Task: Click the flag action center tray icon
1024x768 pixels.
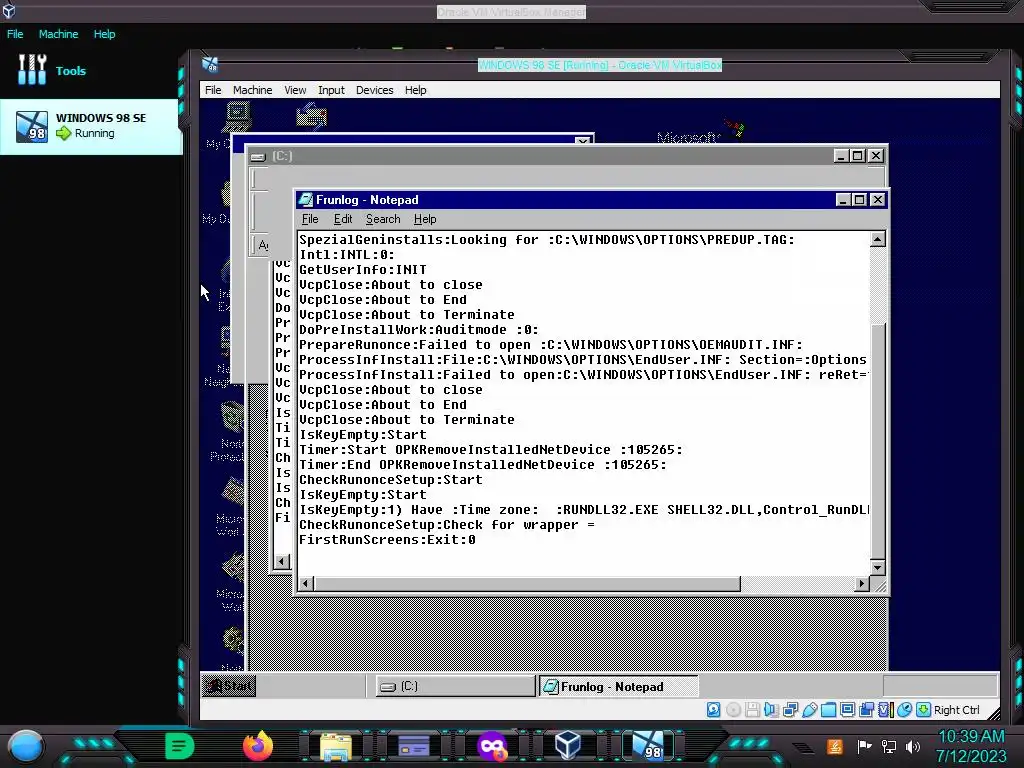Action: (864, 746)
